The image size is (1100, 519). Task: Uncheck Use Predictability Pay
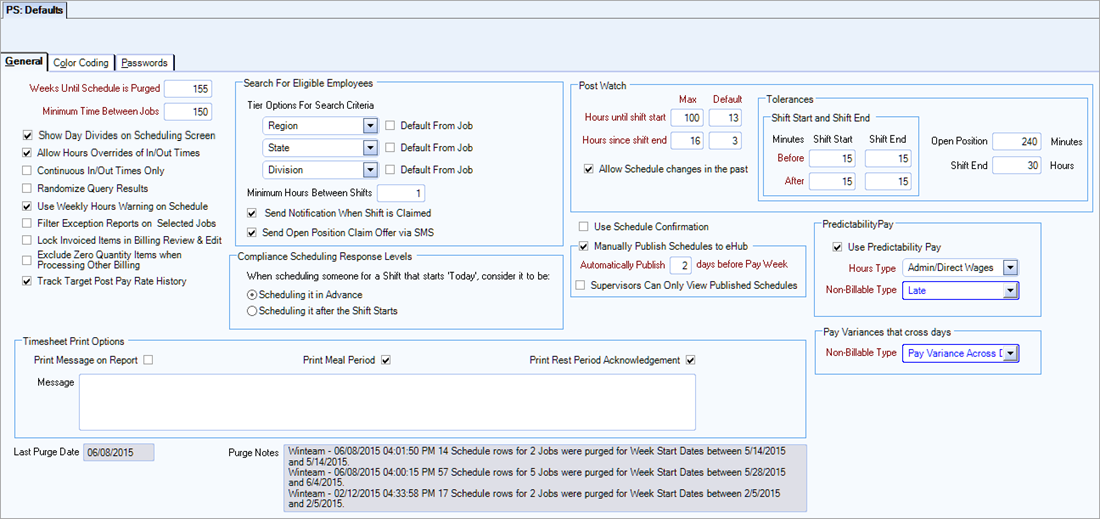click(x=837, y=247)
